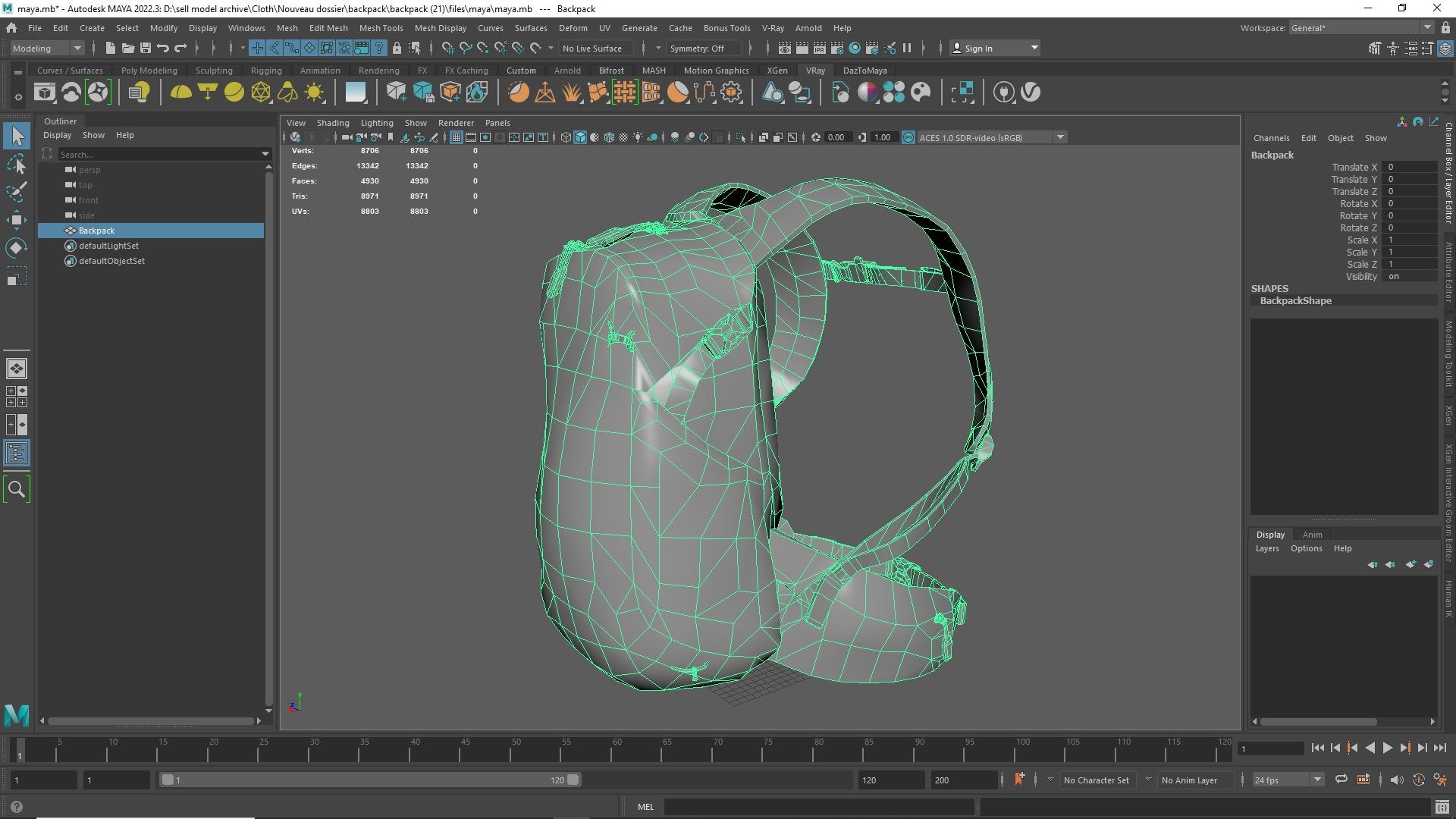Click the Outliner search magnifier icon
The image size is (1456, 819).
tap(17, 489)
